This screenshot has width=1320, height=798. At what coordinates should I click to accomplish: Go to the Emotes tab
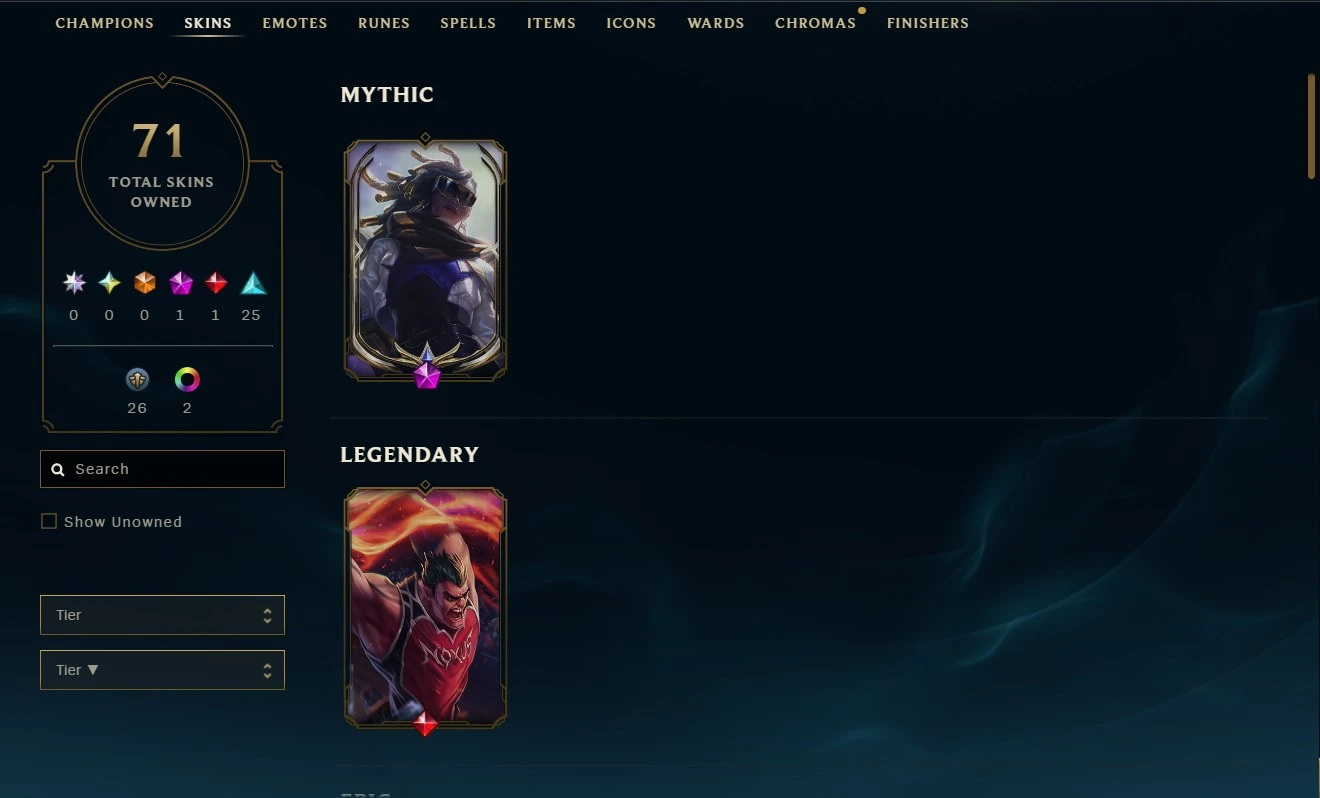click(295, 23)
